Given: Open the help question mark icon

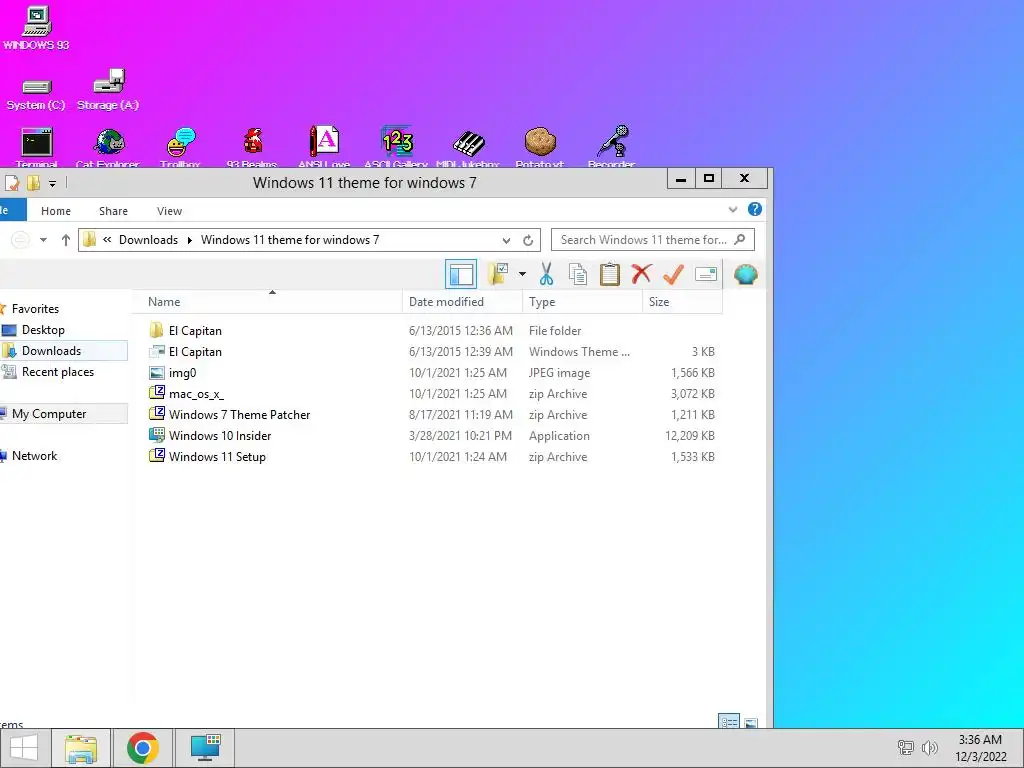Looking at the screenshot, I should click(754, 210).
